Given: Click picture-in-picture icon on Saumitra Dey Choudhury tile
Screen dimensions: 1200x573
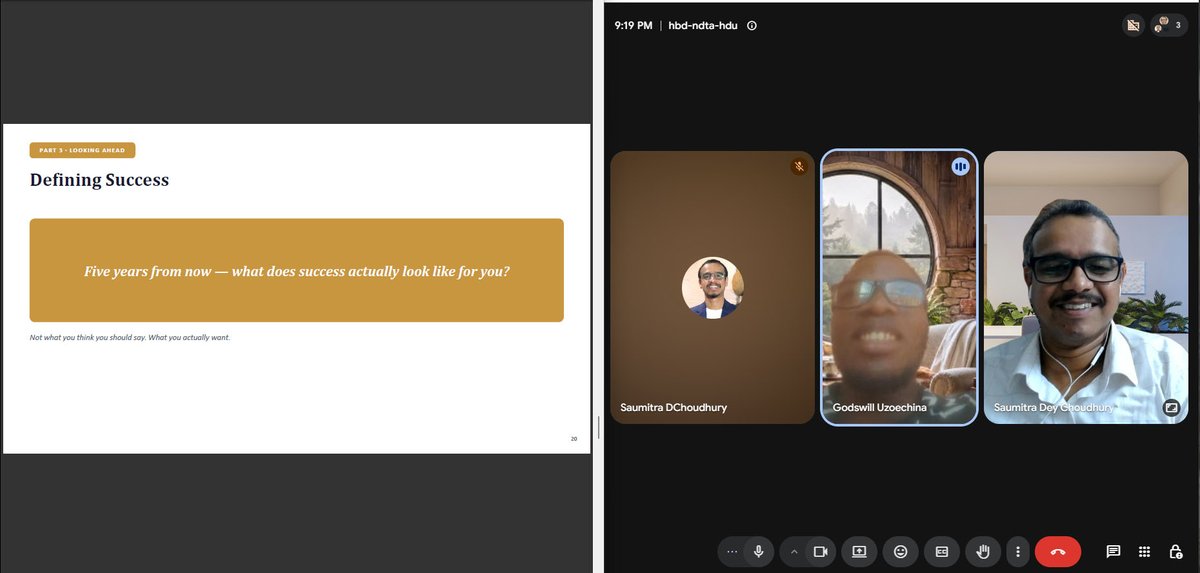Looking at the screenshot, I should (1172, 407).
